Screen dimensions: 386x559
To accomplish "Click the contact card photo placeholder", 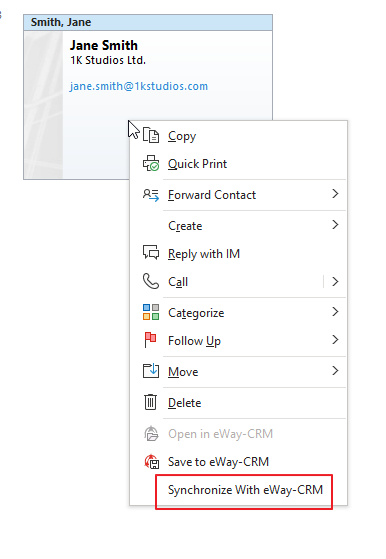I will (43, 105).
